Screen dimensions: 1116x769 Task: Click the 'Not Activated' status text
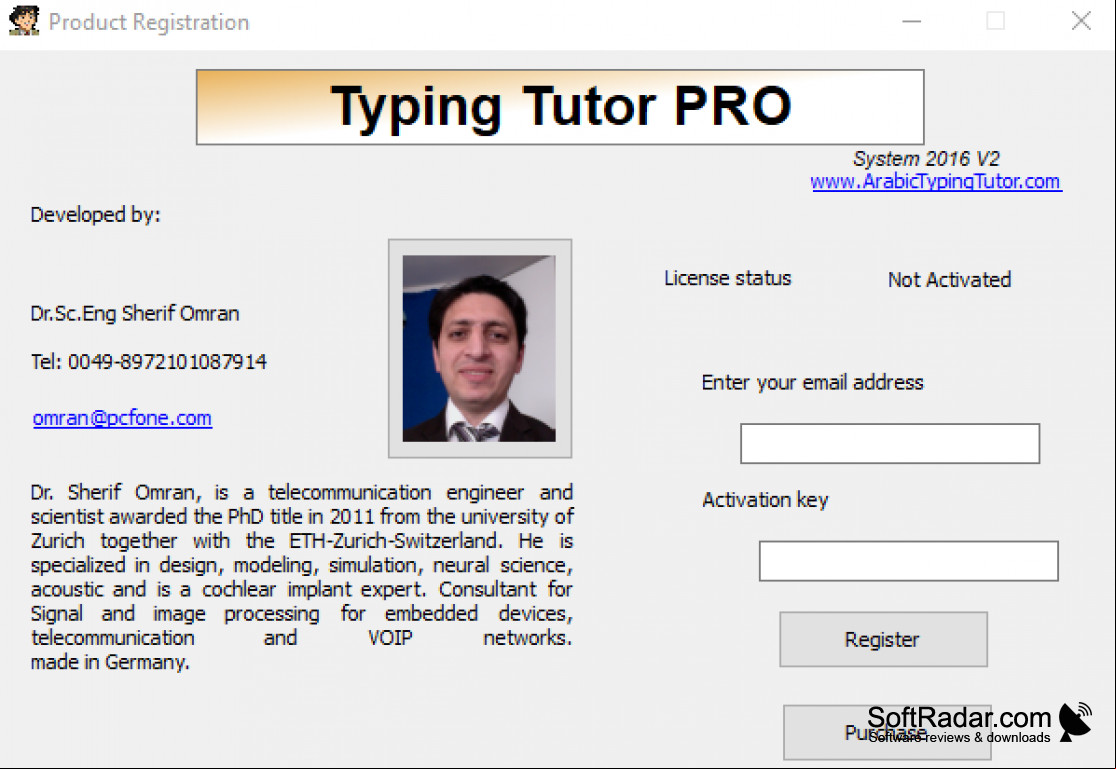click(949, 280)
